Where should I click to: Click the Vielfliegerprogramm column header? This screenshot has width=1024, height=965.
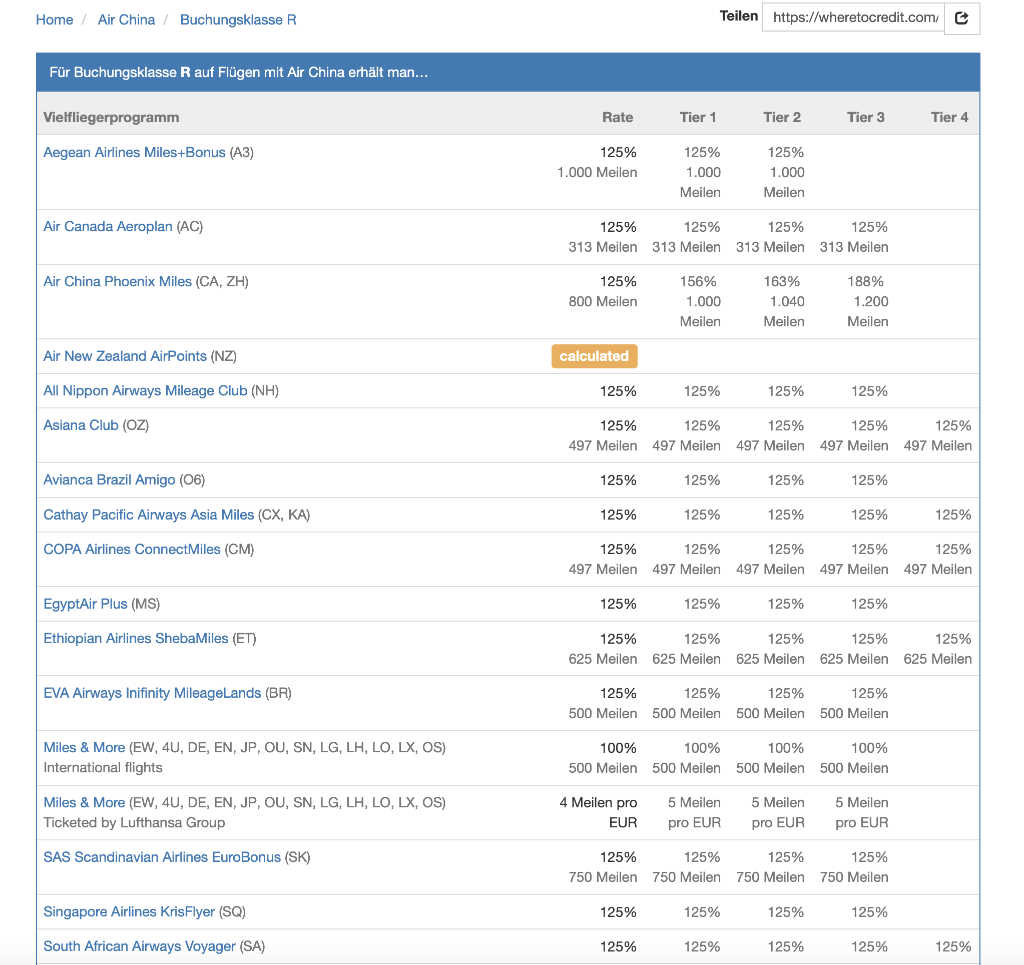coord(111,118)
